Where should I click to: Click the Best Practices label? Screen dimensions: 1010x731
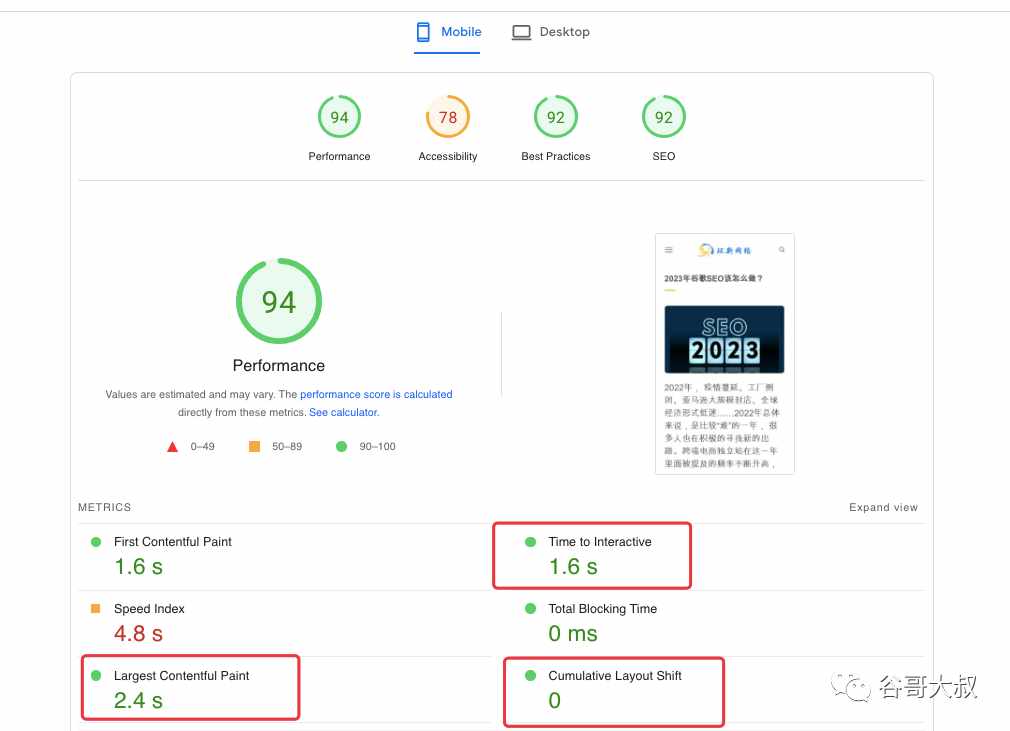pyautogui.click(x=556, y=157)
